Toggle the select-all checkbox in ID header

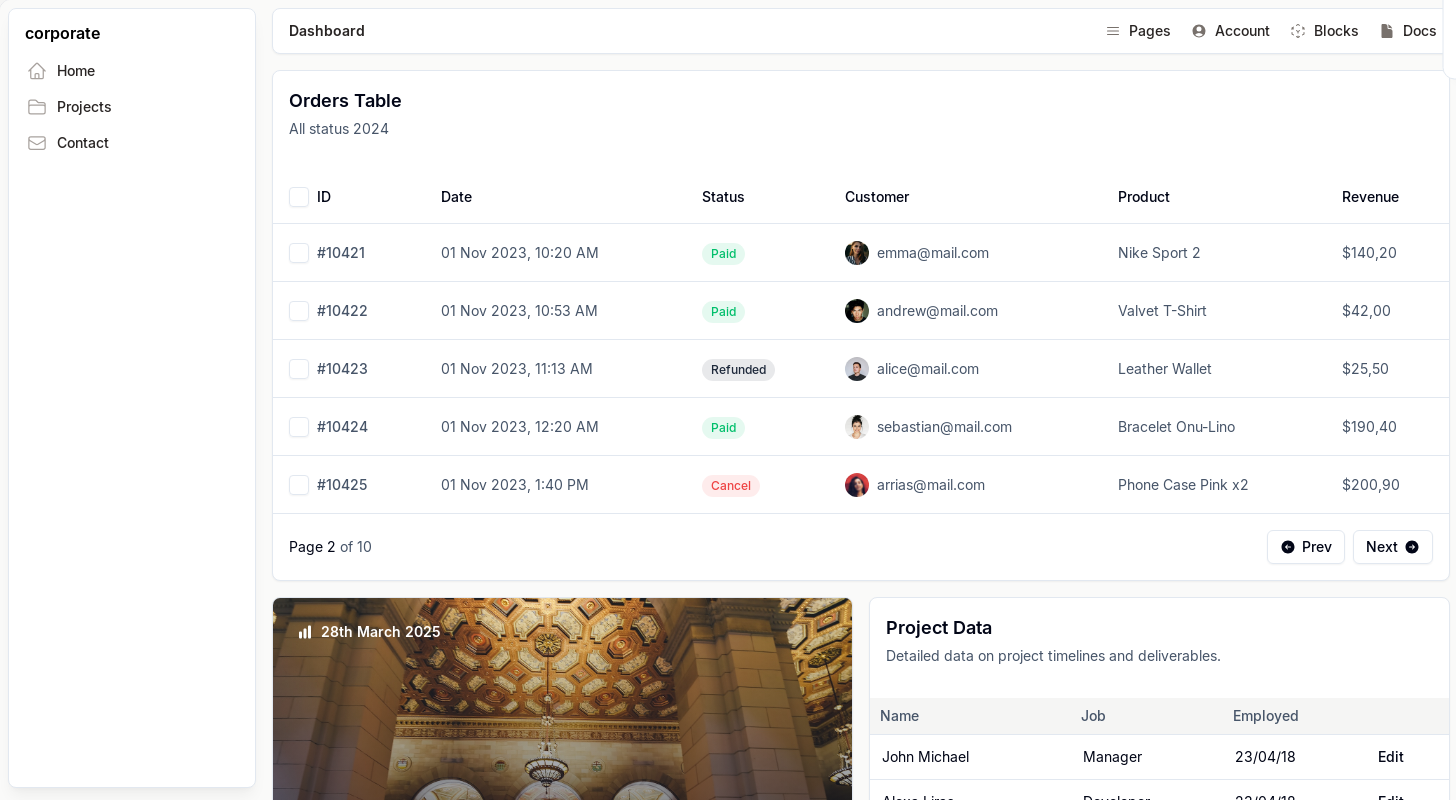299,197
